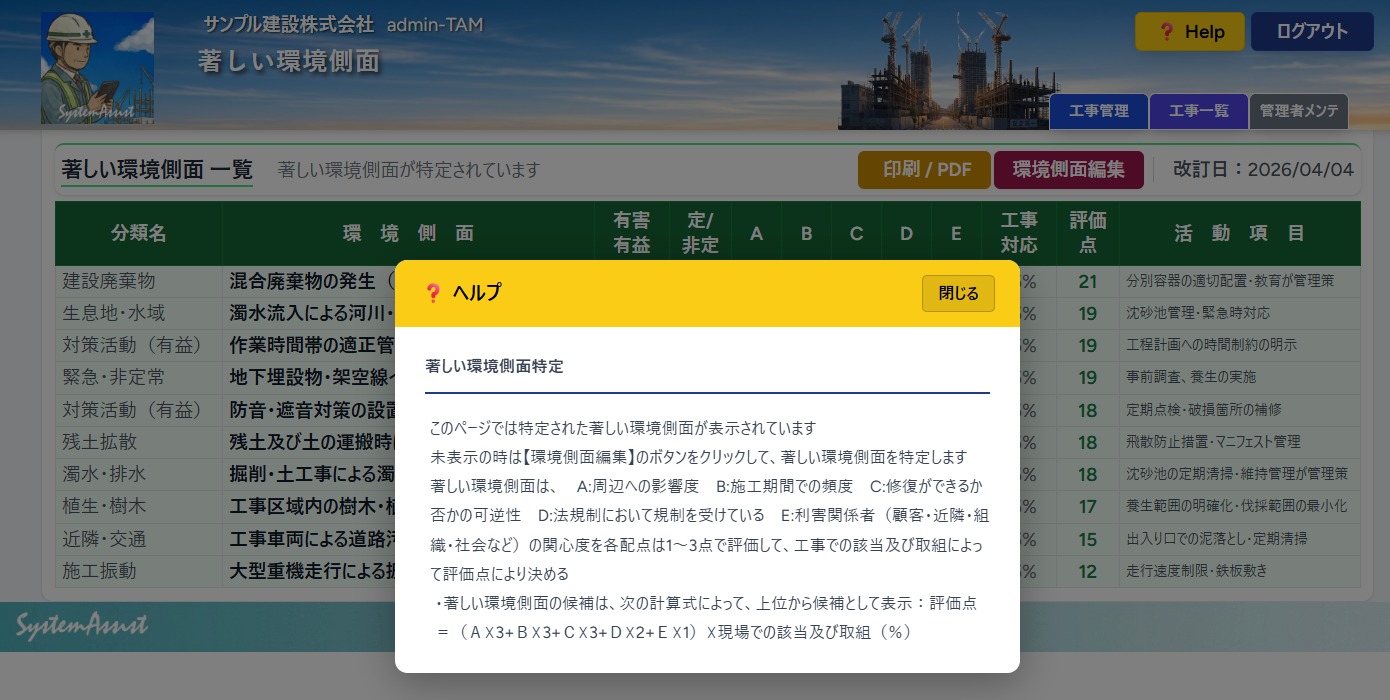Click the 活動項目 column header
Screen dimensions: 1390x700
pyautogui.click(x=1239, y=234)
